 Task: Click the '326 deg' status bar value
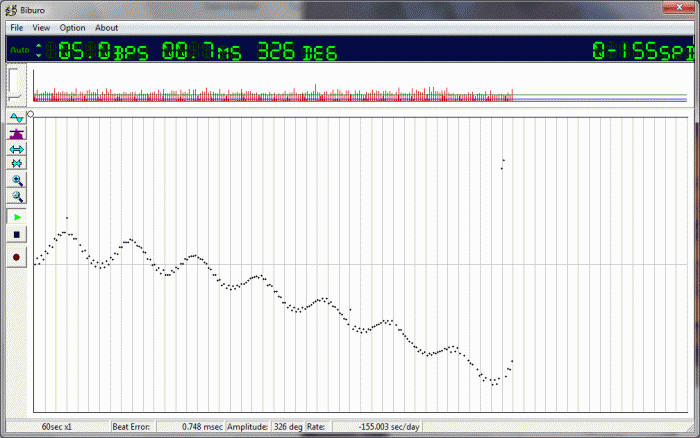[288, 427]
